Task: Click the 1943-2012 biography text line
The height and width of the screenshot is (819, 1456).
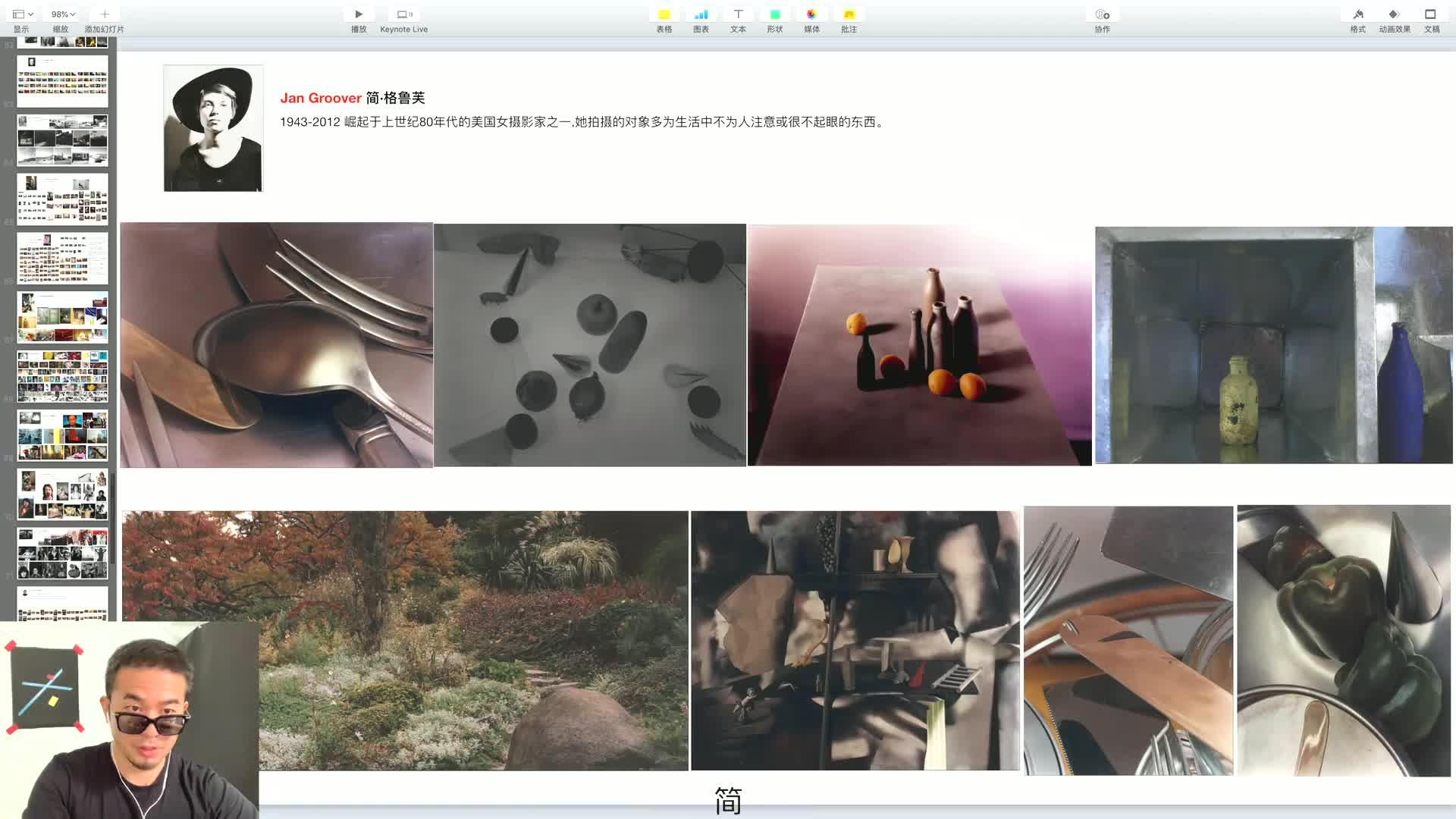Action: coord(582,122)
